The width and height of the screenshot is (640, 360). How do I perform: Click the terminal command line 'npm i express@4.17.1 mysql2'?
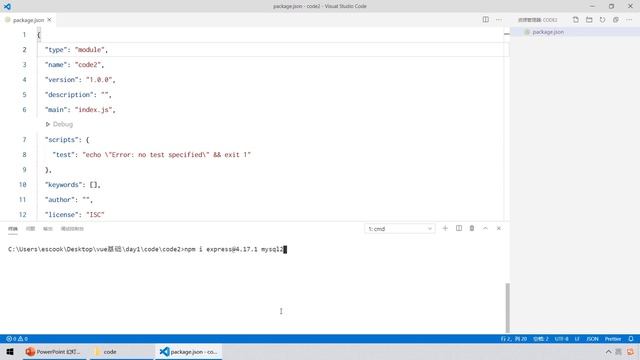tap(234, 249)
